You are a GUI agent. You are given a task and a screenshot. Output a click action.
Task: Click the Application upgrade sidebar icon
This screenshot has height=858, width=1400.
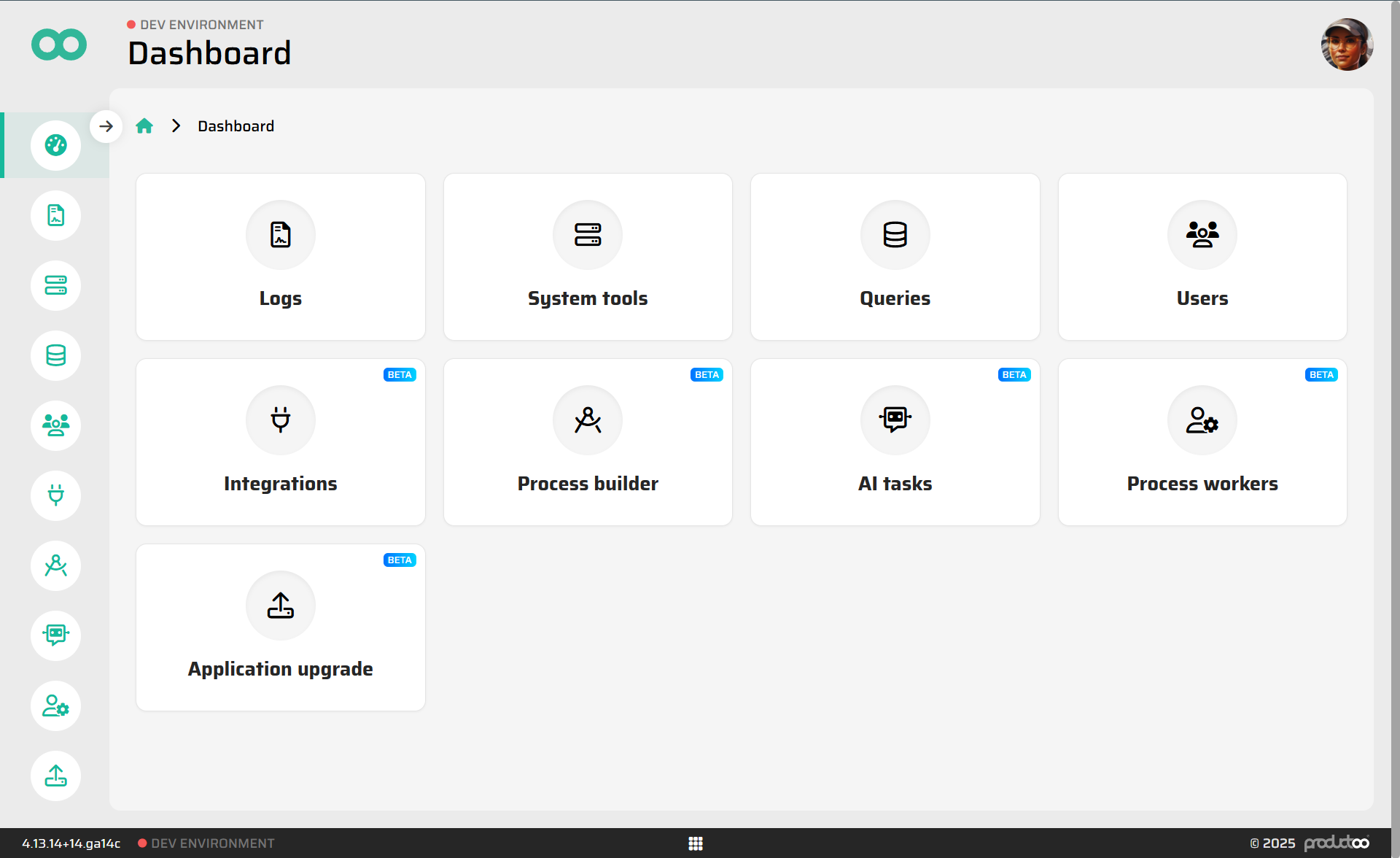(55, 776)
